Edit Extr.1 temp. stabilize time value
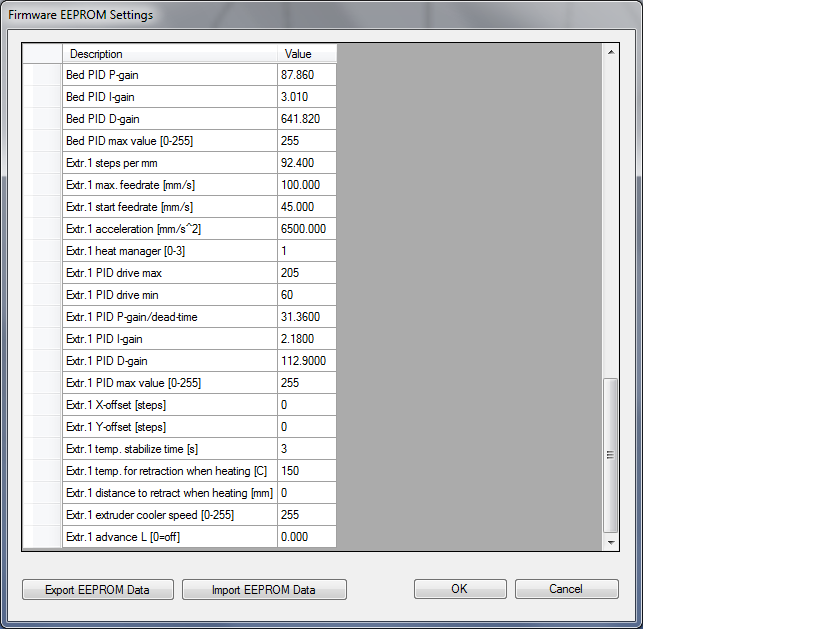 tap(306, 449)
